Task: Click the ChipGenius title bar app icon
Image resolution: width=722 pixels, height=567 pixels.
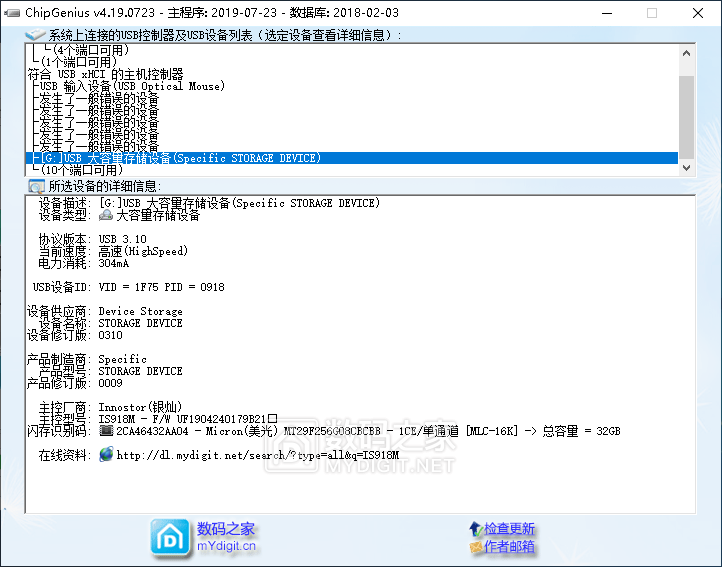Action: [12, 13]
